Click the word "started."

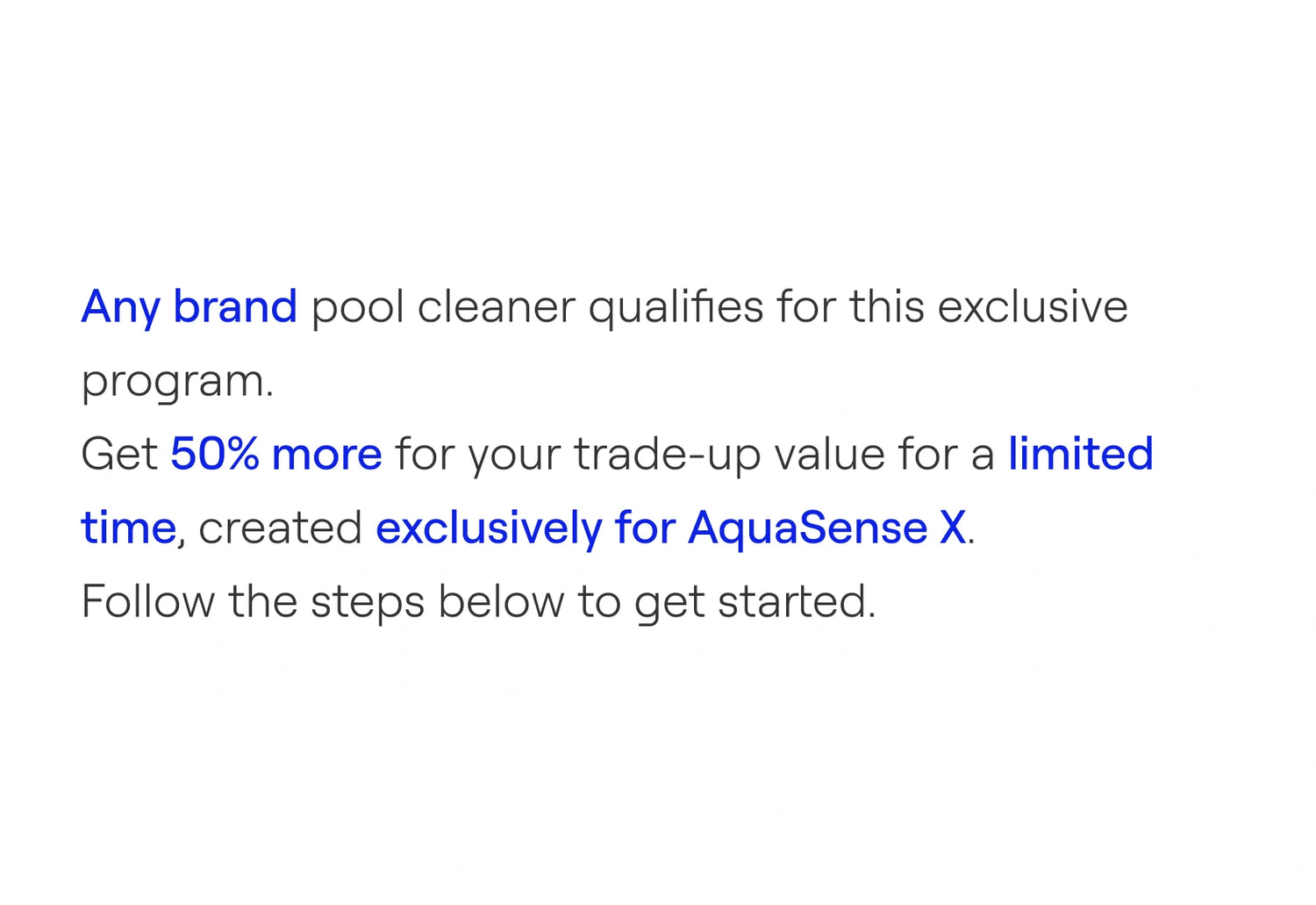coord(797,602)
